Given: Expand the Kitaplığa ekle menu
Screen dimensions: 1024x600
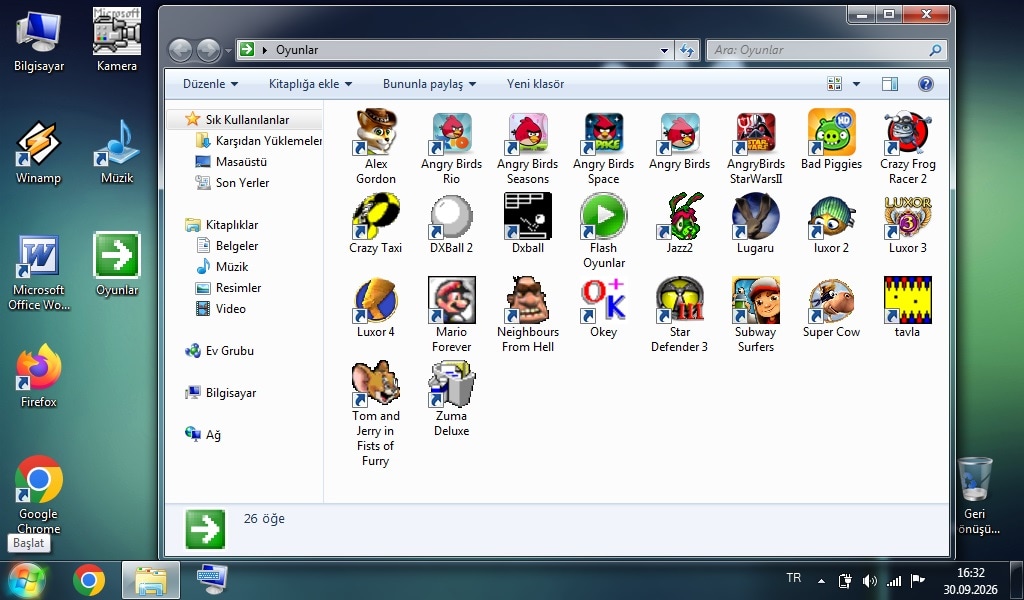Looking at the screenshot, I should tap(310, 84).
